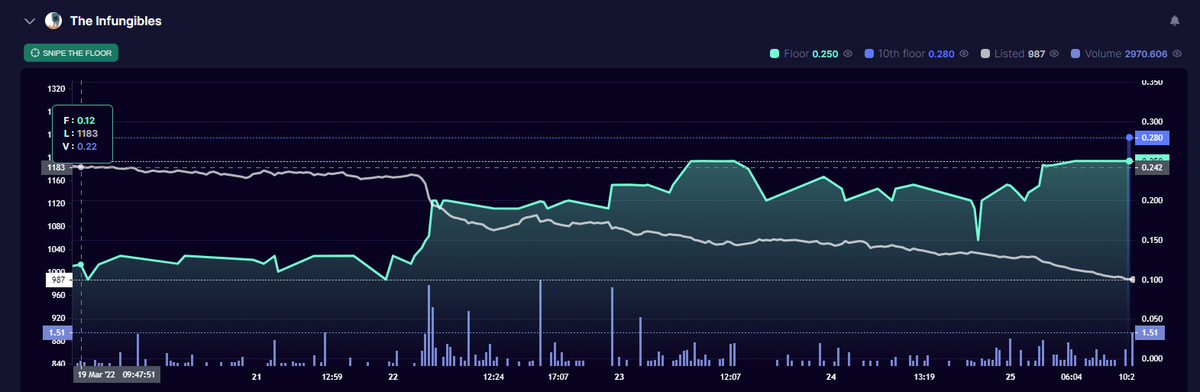The image size is (1200, 392).
Task: Select the 22 date label on time axis
Action: (x=392, y=378)
